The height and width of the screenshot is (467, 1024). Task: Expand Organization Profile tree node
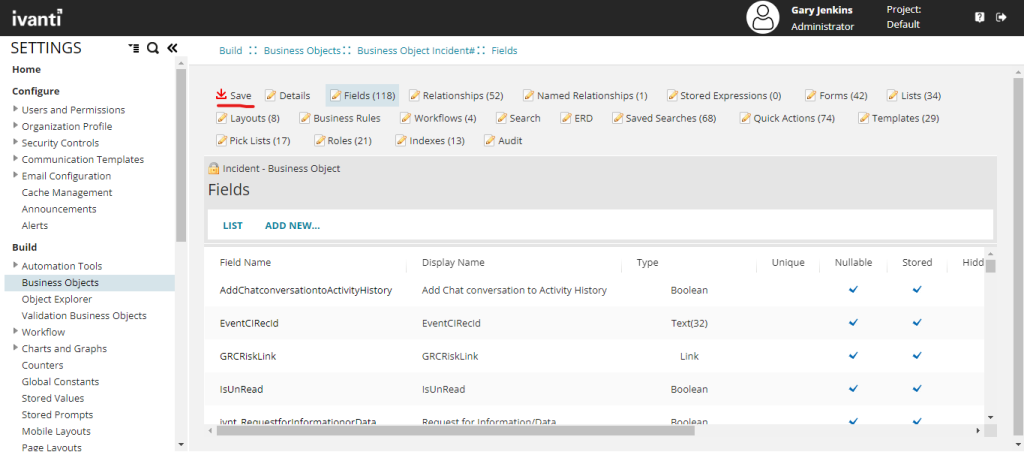16,125
